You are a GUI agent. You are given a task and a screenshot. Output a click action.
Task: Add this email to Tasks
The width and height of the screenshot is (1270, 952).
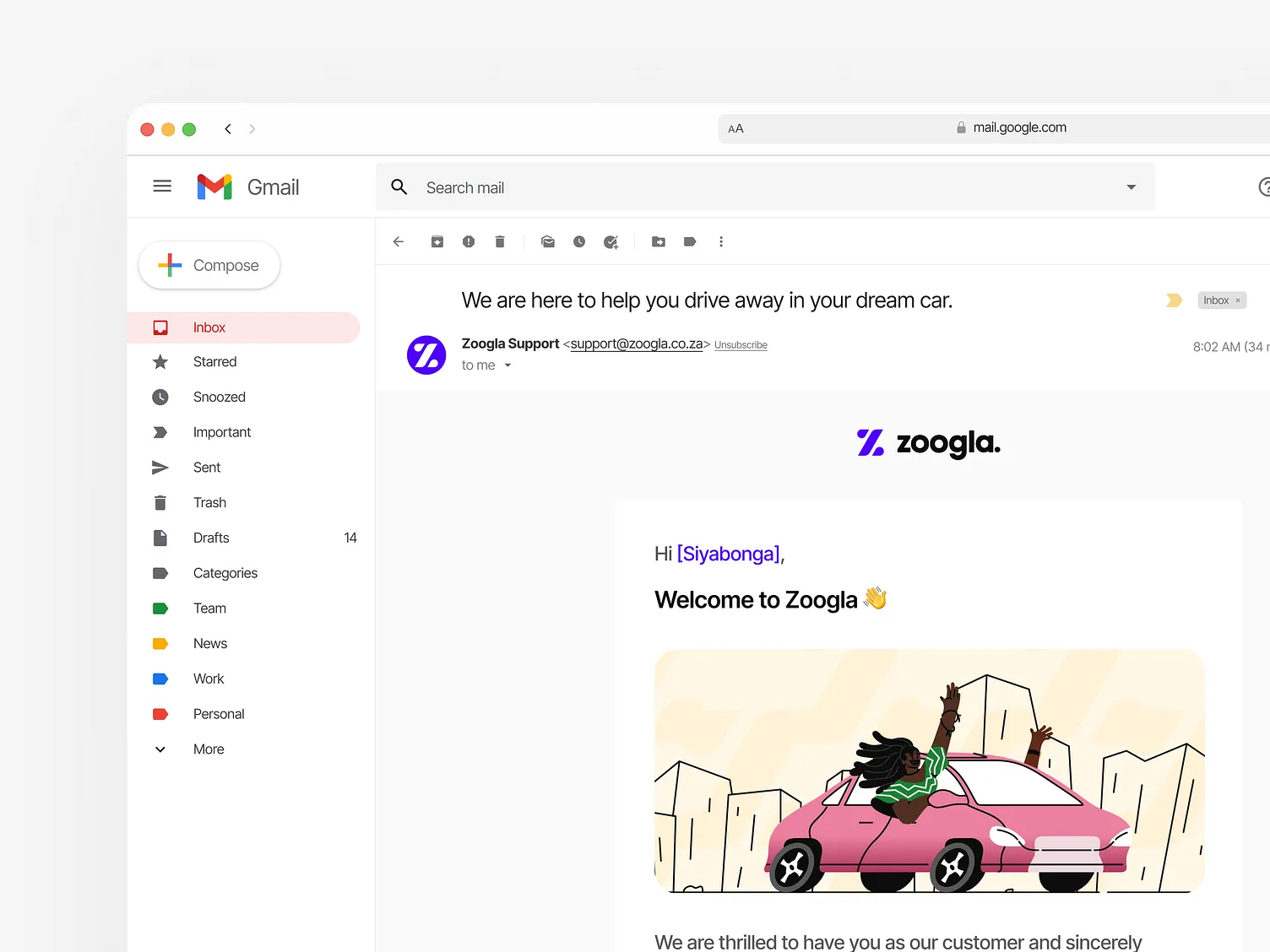point(611,242)
